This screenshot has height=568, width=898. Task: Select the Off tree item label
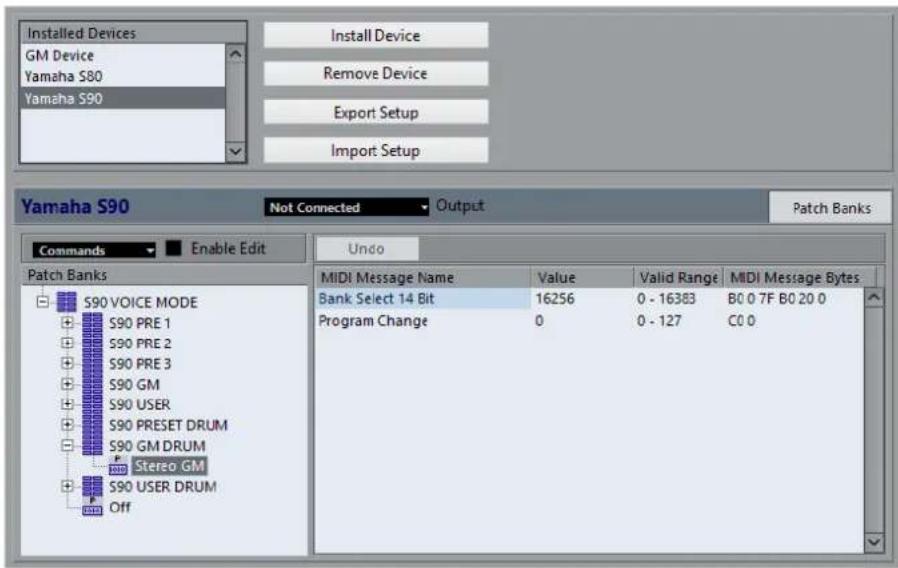[x=120, y=507]
